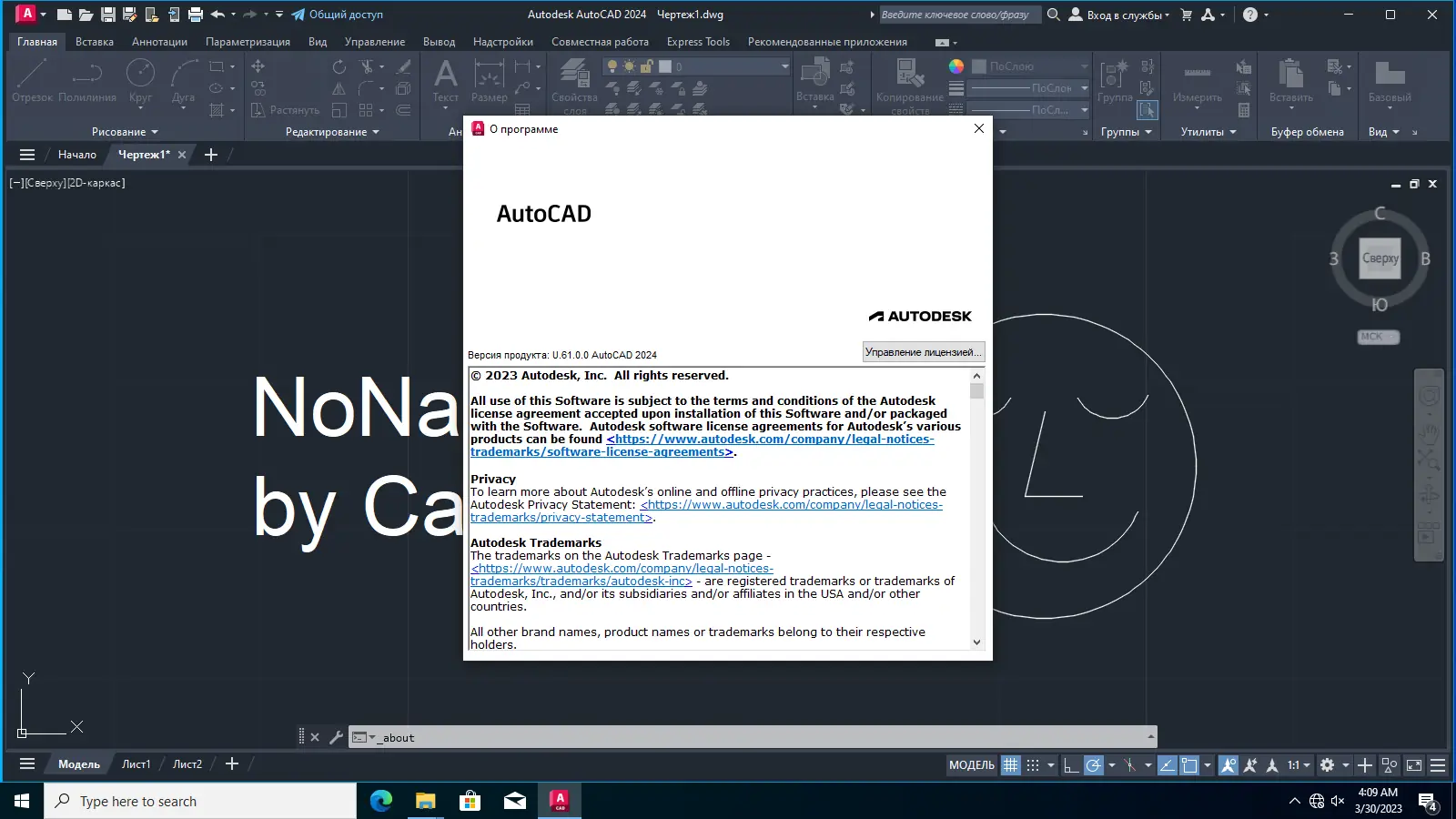The image size is (1456, 819).
Task: Open the annotation scale 1:1 dropdown
Action: (1299, 765)
